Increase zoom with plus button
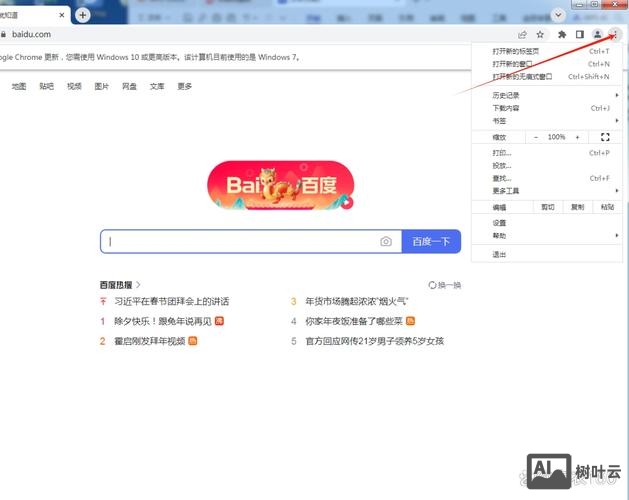 pos(578,137)
